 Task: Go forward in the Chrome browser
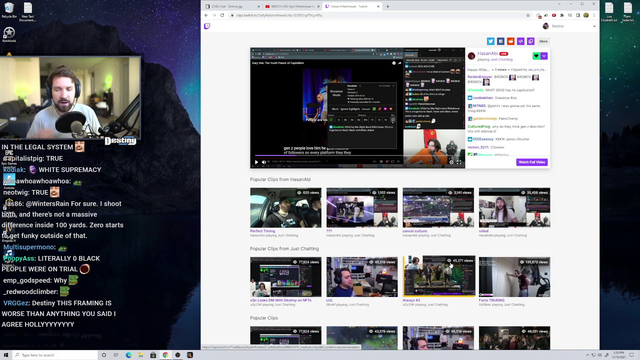click(x=214, y=15)
